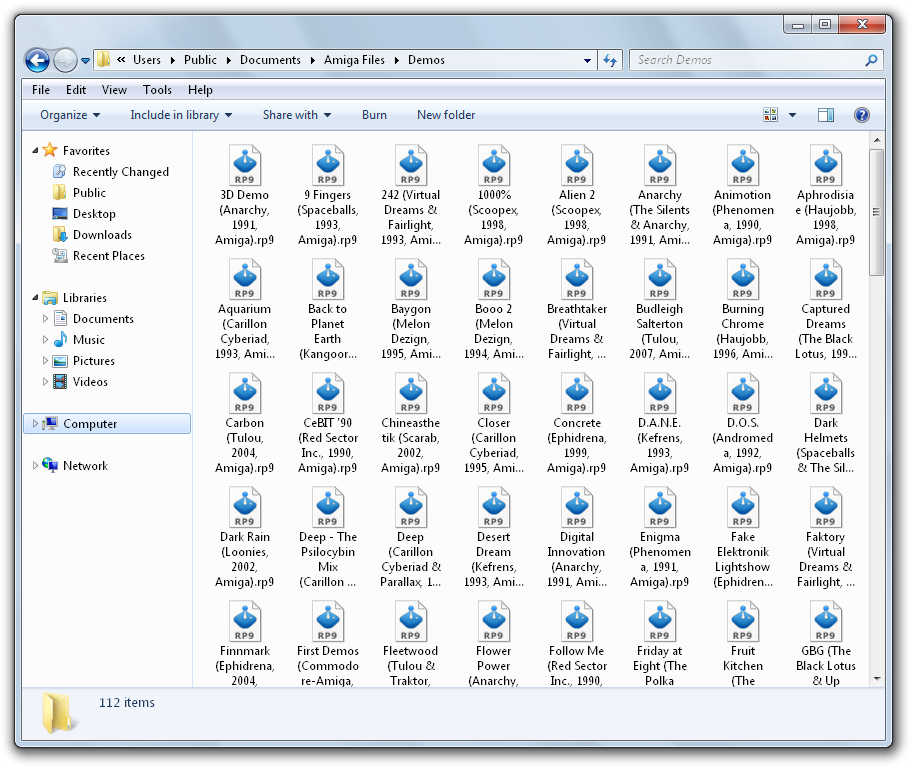This screenshot has height=766, width=911.
Task: Navigate to Public in the address breadcrumb
Action: tap(200, 60)
